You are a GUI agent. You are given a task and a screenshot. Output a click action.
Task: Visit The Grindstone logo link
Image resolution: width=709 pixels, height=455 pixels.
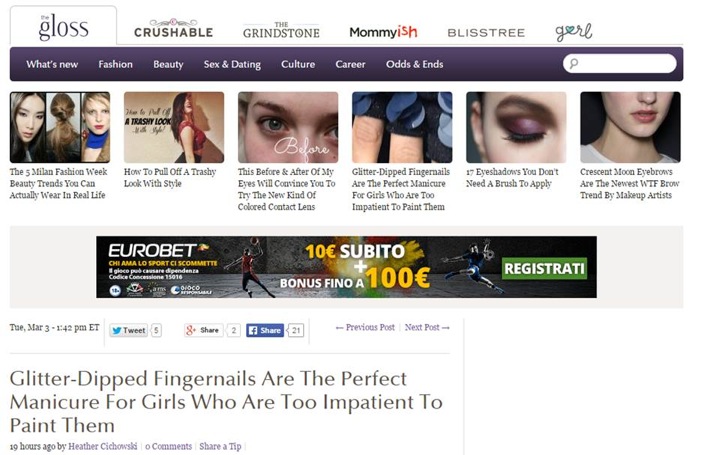click(281, 30)
